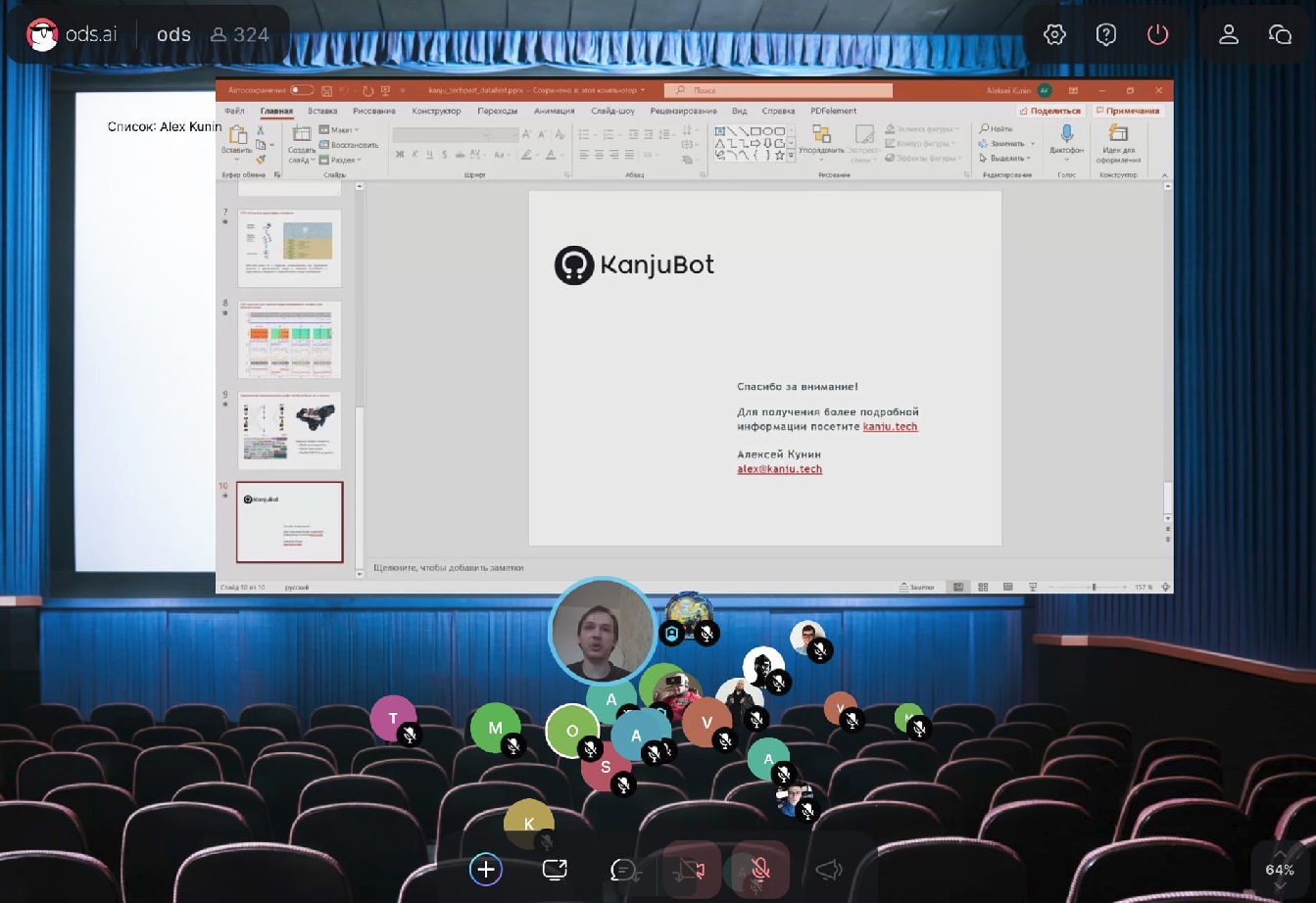Click the green O participant avatar
This screenshot has height=903, width=1316.
pos(572,731)
